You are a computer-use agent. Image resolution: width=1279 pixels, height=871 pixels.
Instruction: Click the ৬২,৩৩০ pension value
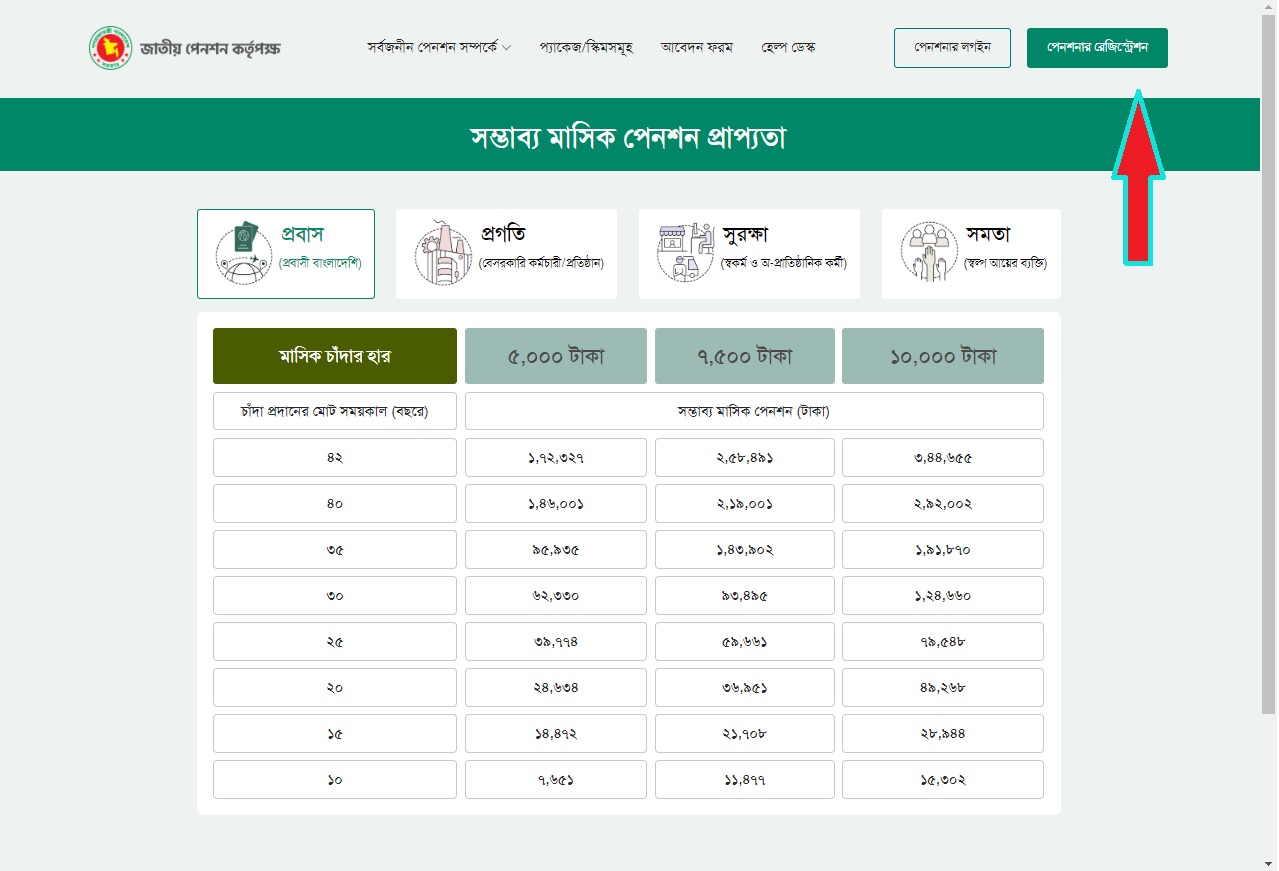(556, 595)
